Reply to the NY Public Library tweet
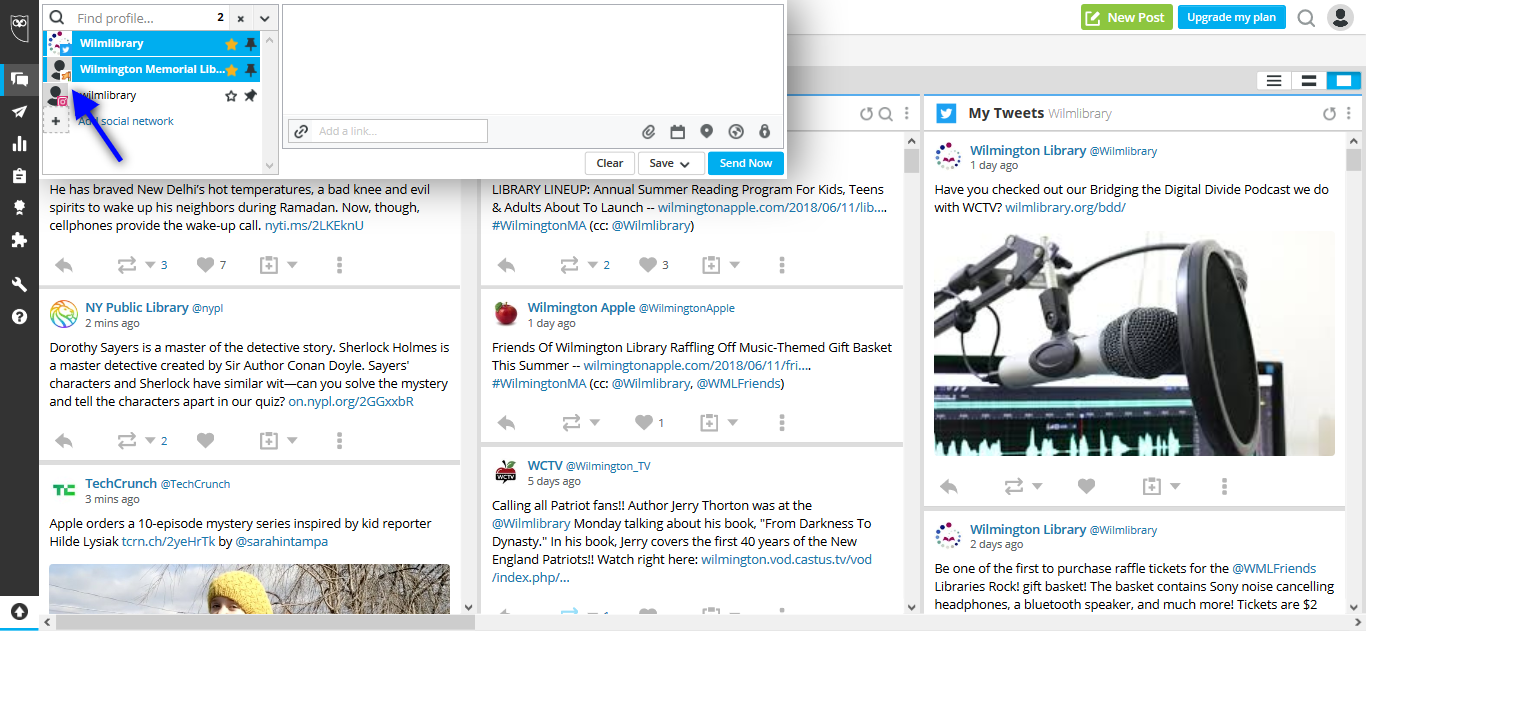The width and height of the screenshot is (1525, 705). 64,440
